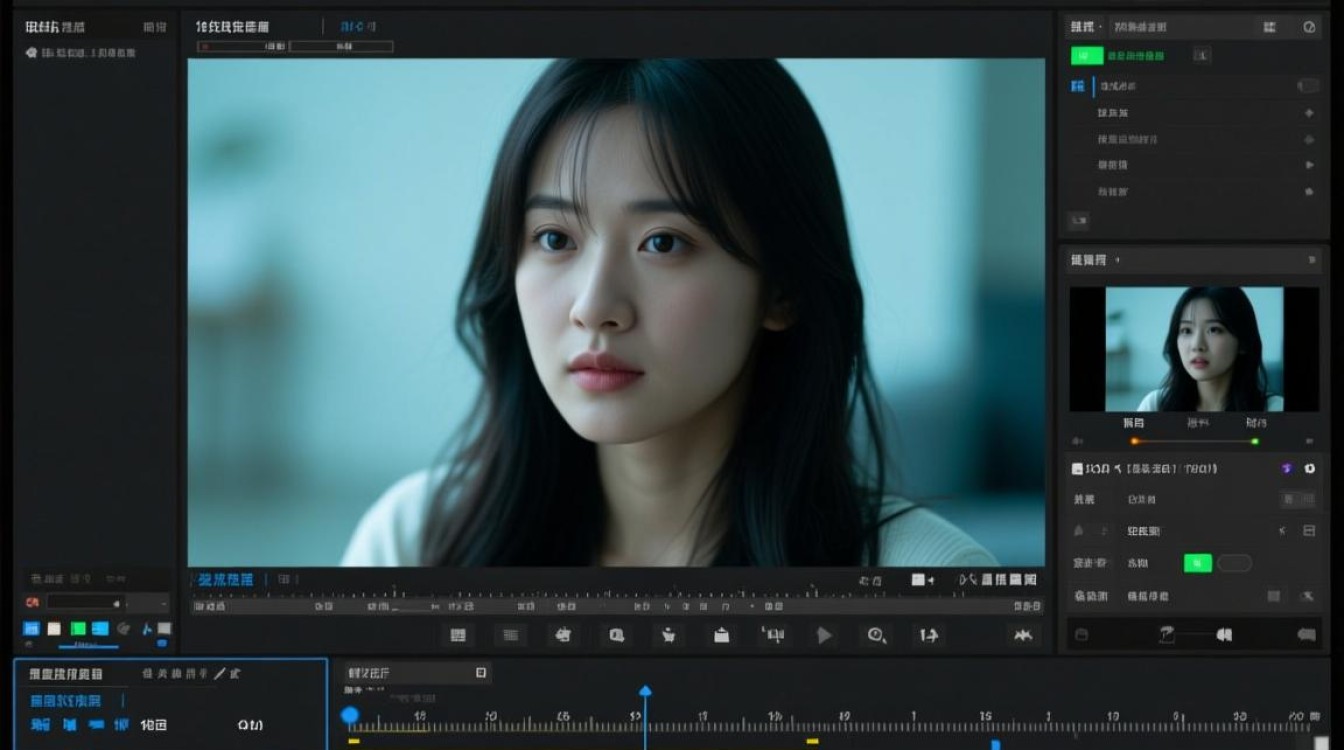Click the magnifier icon below the preview
1344x750 pixels.
(616, 635)
